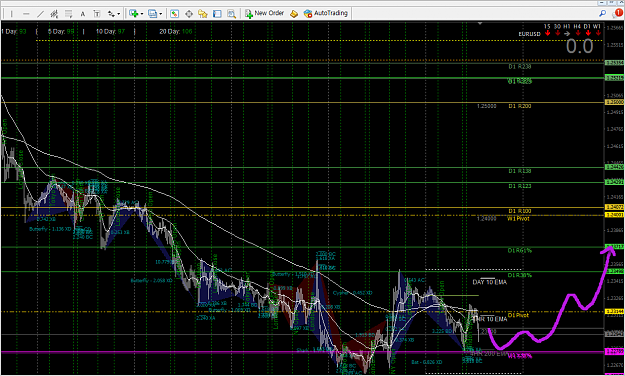Click the 'D1 R100' level label
The image size is (625, 376).
point(520,211)
